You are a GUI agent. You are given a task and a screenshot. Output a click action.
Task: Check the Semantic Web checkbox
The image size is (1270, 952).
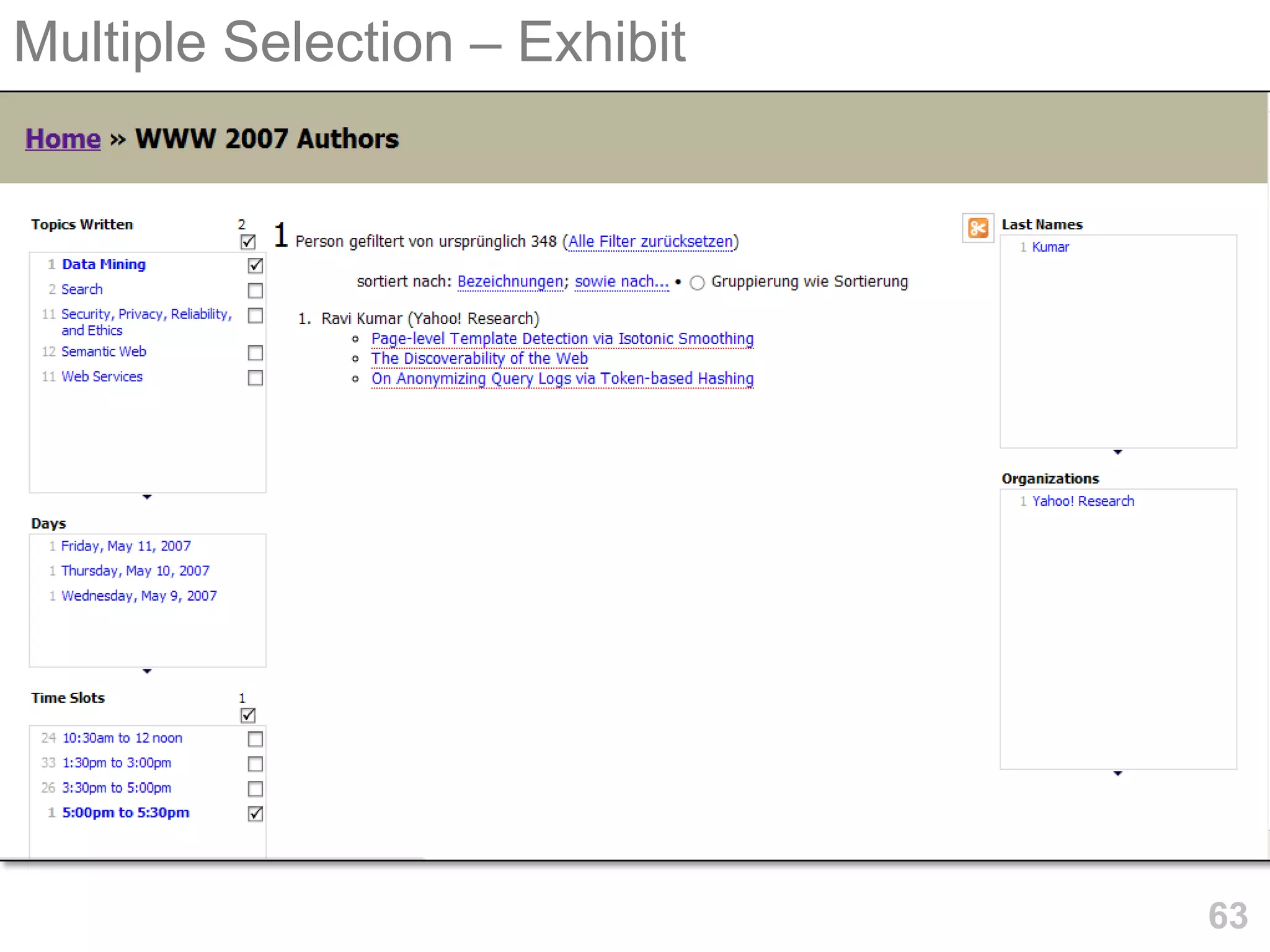pyautogui.click(x=255, y=353)
